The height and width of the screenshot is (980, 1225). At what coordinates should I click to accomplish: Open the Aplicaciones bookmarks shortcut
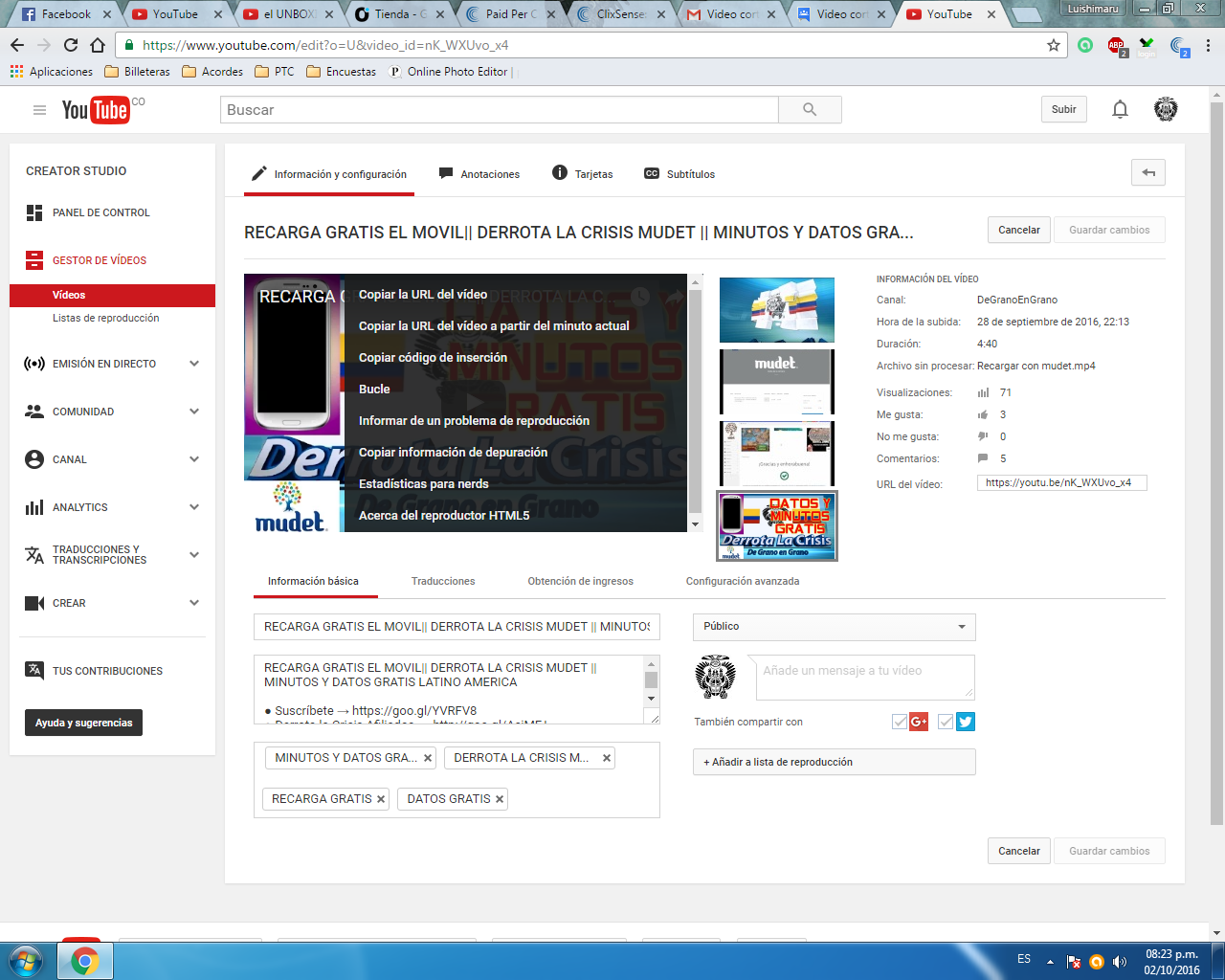52,72
